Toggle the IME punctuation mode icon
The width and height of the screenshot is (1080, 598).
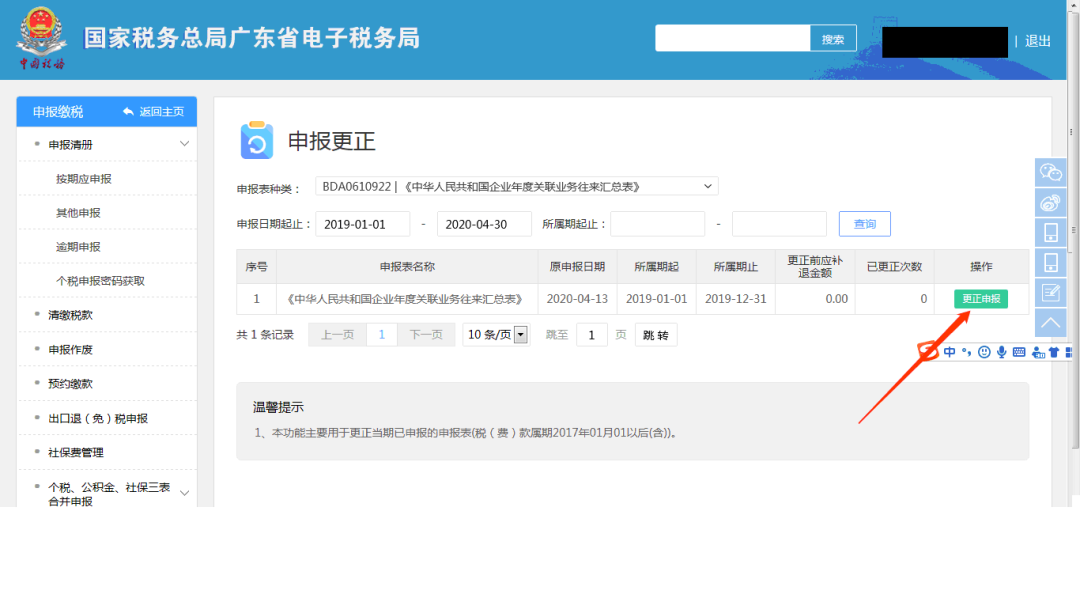point(967,352)
